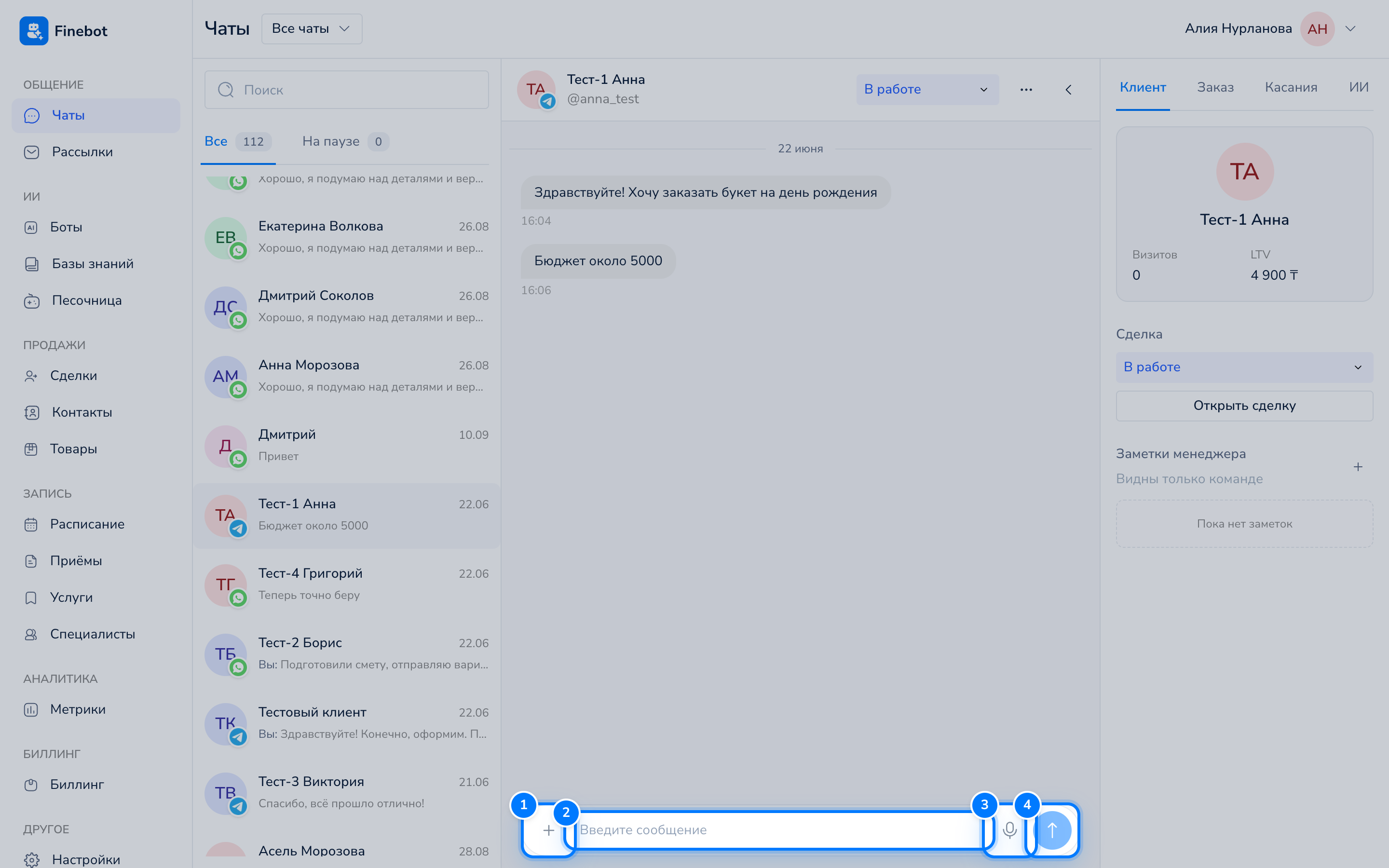Switch to the Касания tab
Screen dimensions: 1389x868
point(1291,87)
